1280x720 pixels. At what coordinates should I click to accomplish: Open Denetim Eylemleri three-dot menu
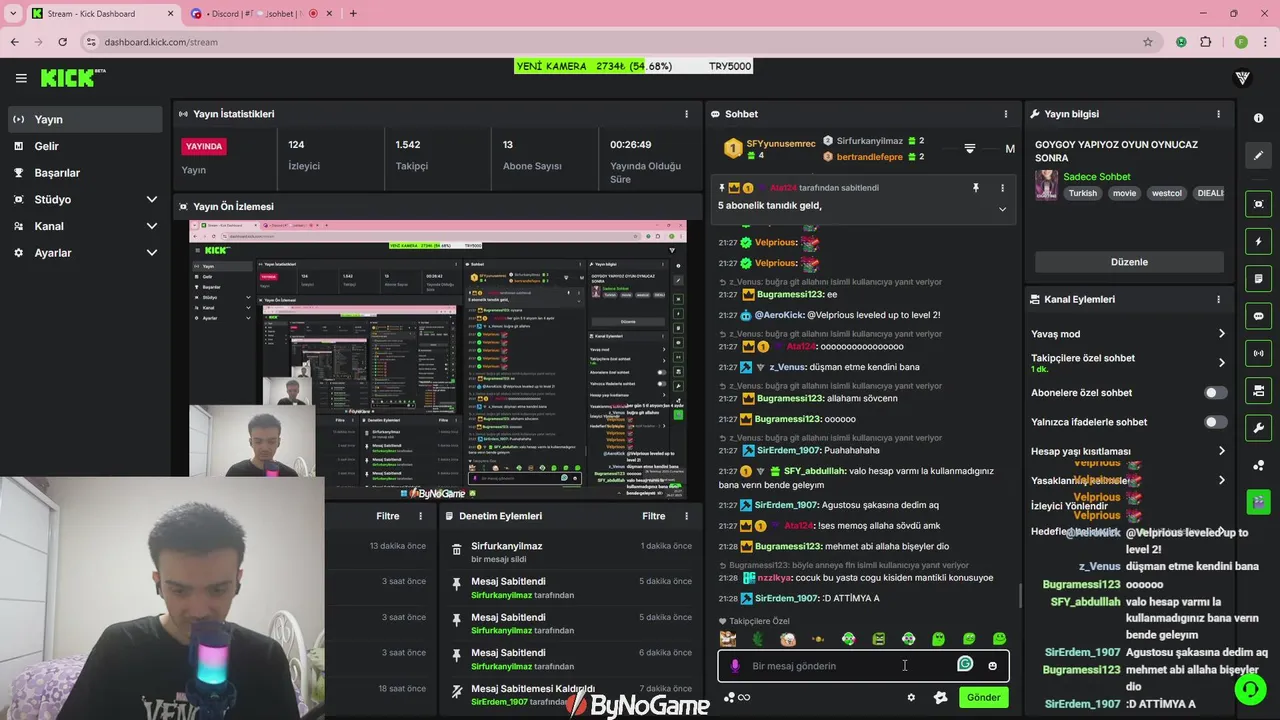click(686, 516)
